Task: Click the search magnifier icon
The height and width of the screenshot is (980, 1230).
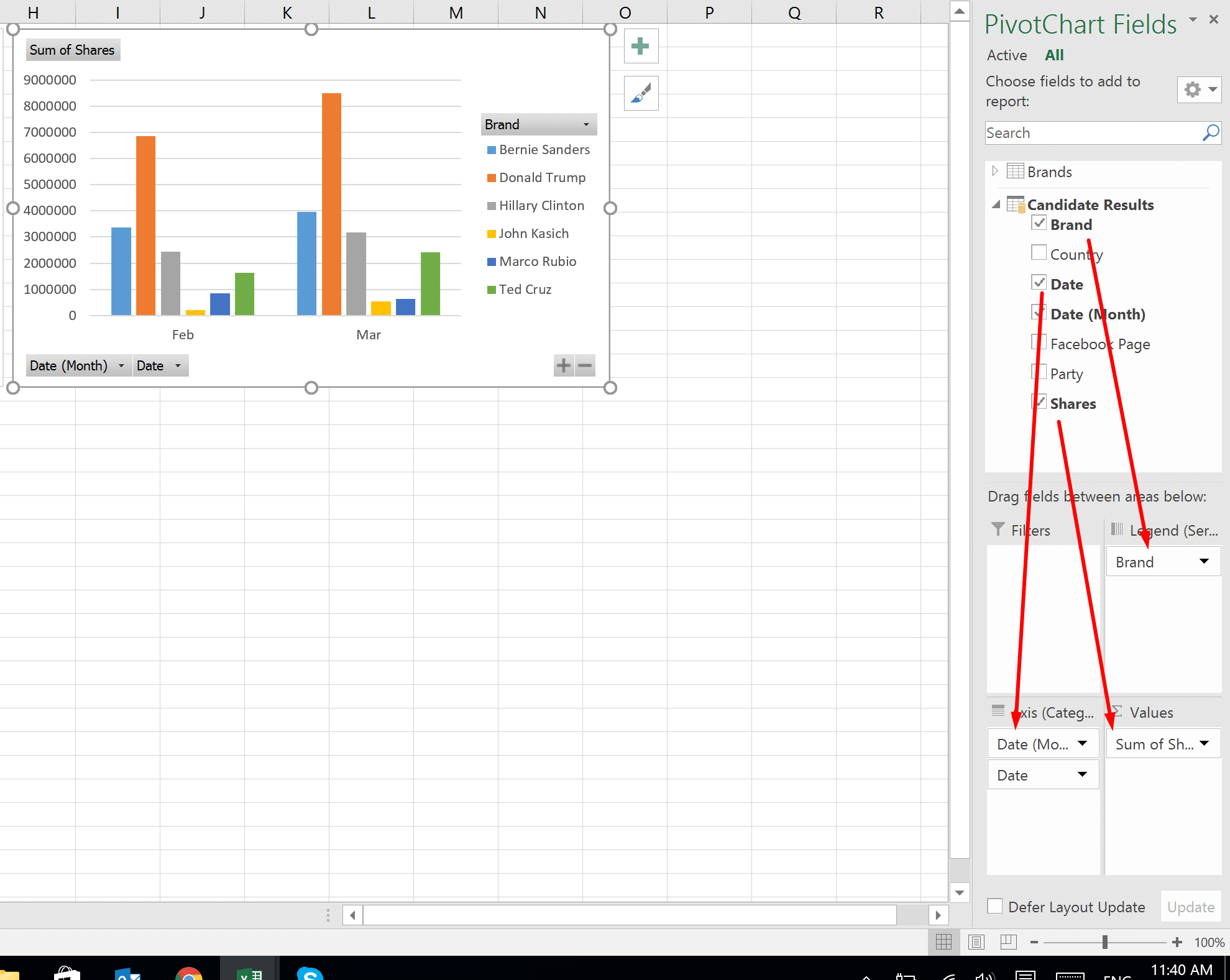Action: (x=1211, y=133)
